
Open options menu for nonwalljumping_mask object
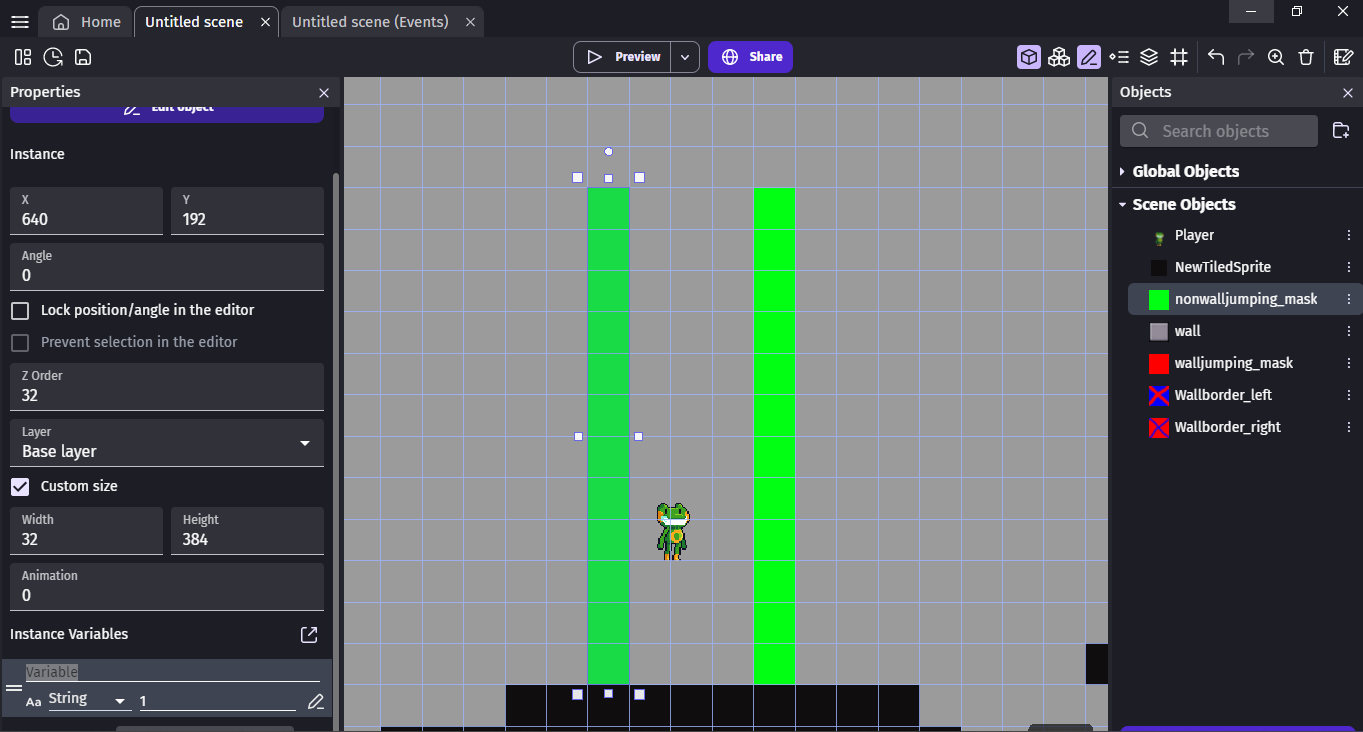pos(1348,299)
